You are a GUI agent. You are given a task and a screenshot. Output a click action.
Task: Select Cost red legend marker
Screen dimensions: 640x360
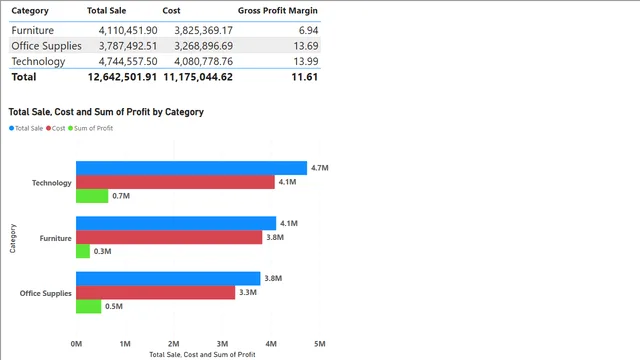click(x=48, y=128)
